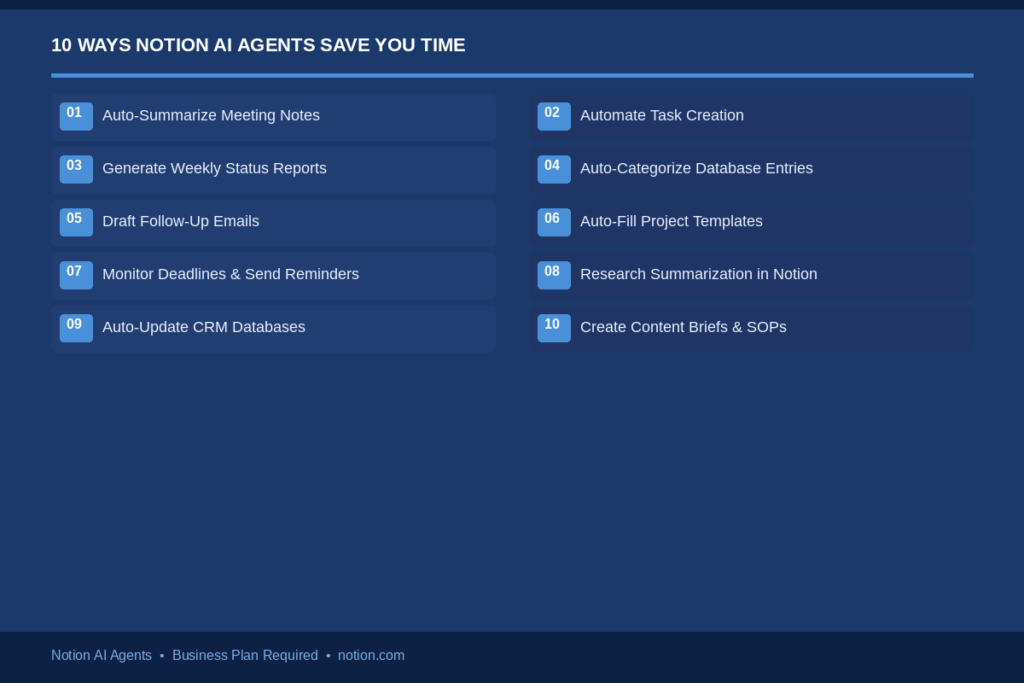1024x683 pixels.
Task: Click the 05 number badge
Action: coord(76,222)
